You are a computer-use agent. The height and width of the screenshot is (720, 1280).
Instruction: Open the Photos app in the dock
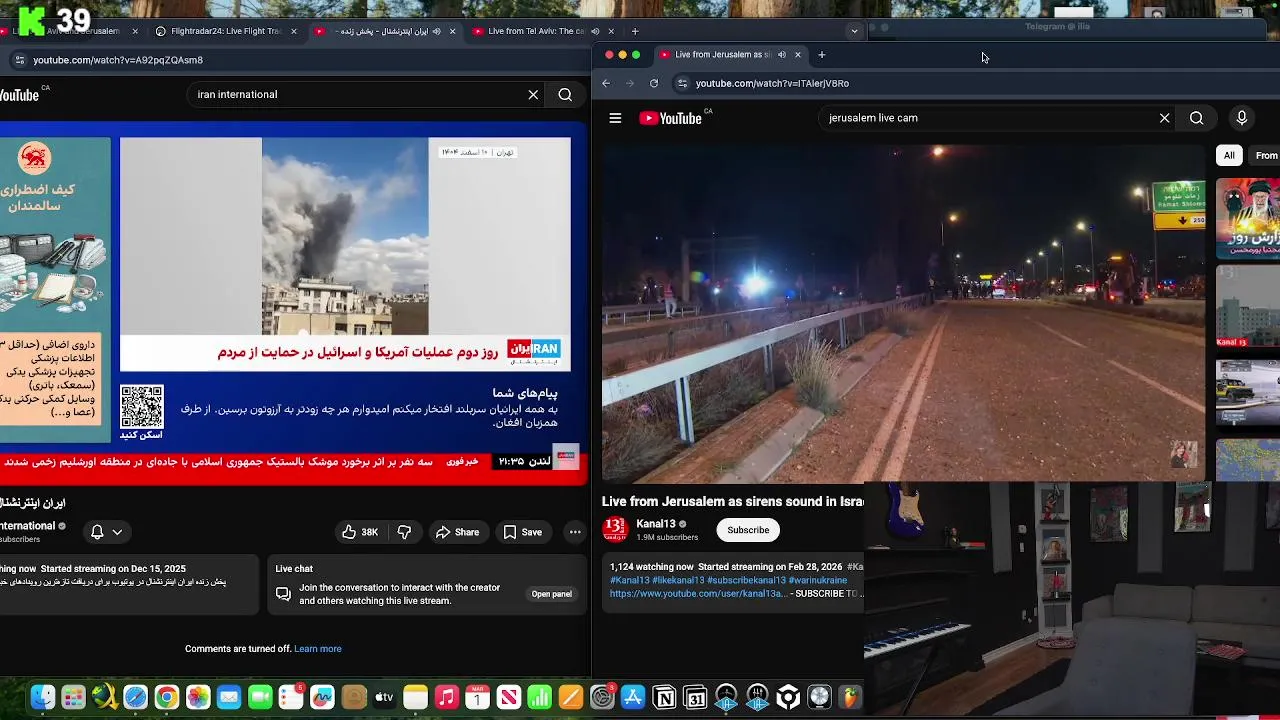pyautogui.click(x=198, y=698)
